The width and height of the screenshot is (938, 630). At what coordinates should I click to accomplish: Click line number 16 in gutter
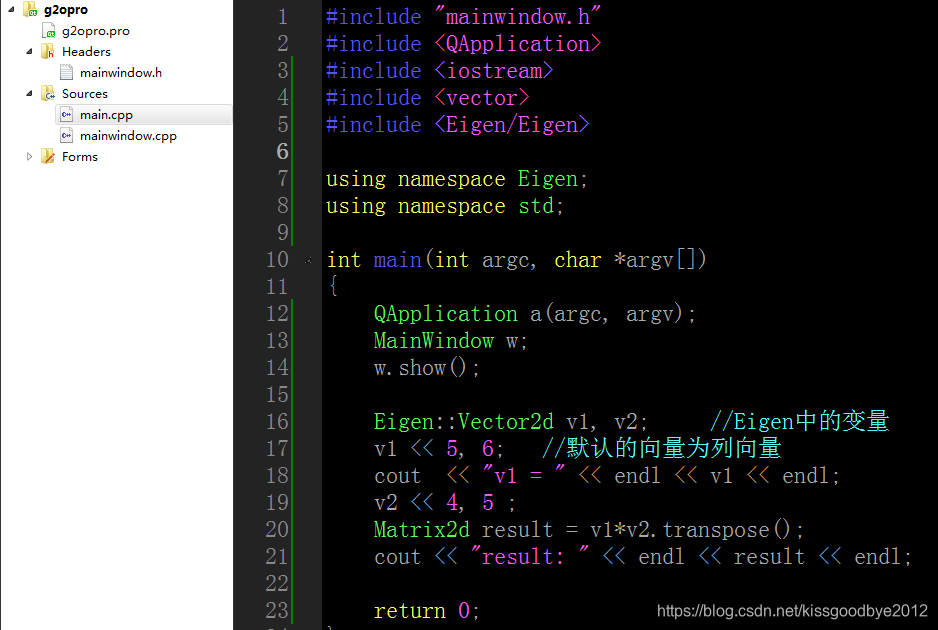(277, 422)
